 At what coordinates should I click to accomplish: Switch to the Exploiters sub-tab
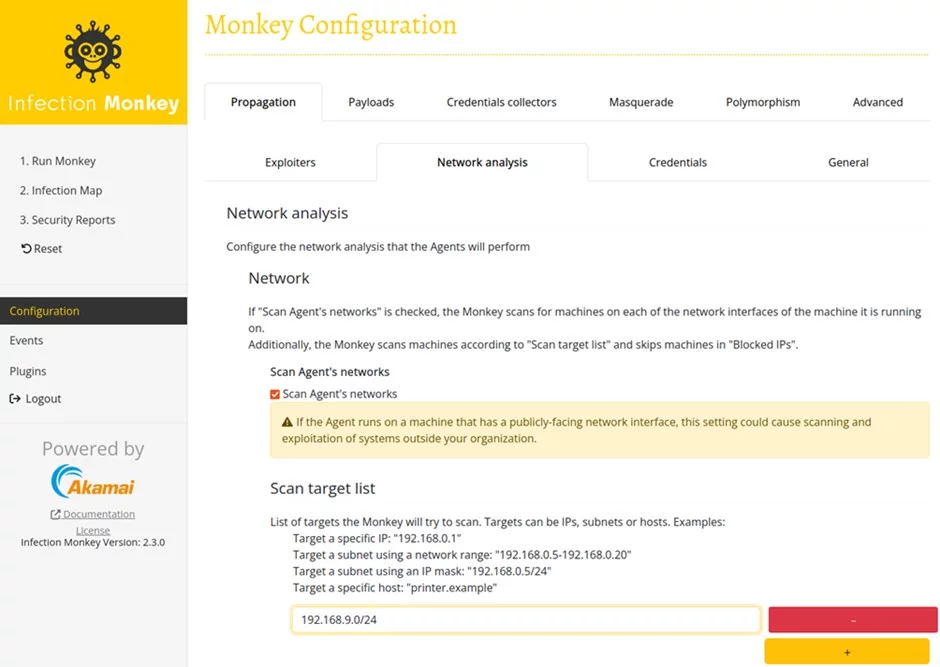(290, 162)
